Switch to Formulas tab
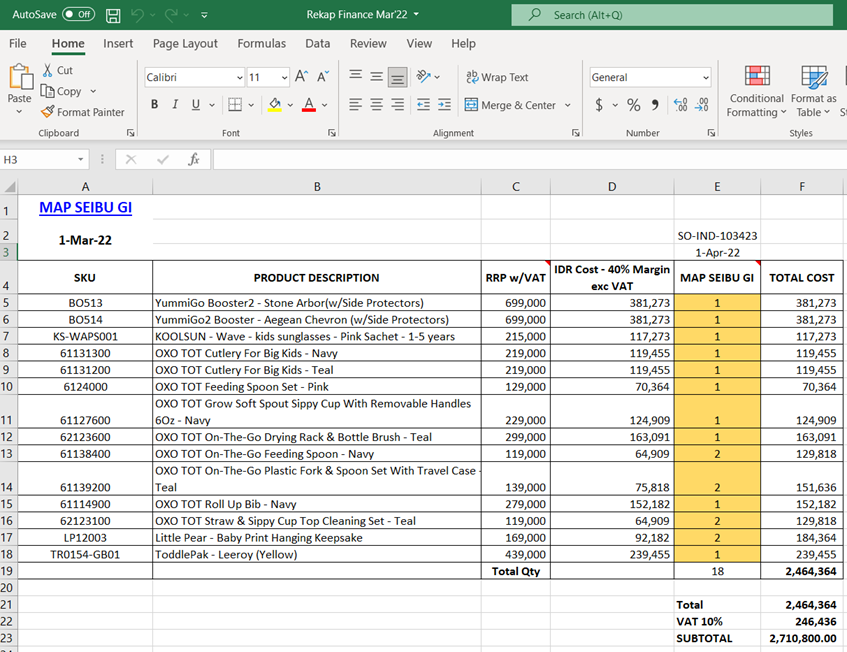Image resolution: width=847 pixels, height=652 pixels. tap(261, 43)
